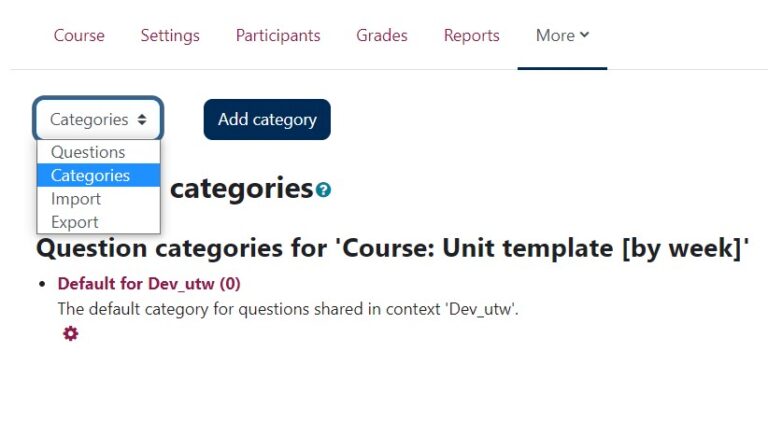Click the gear icon under Default for Dev_utw
The width and height of the screenshot is (768, 436).
70,333
